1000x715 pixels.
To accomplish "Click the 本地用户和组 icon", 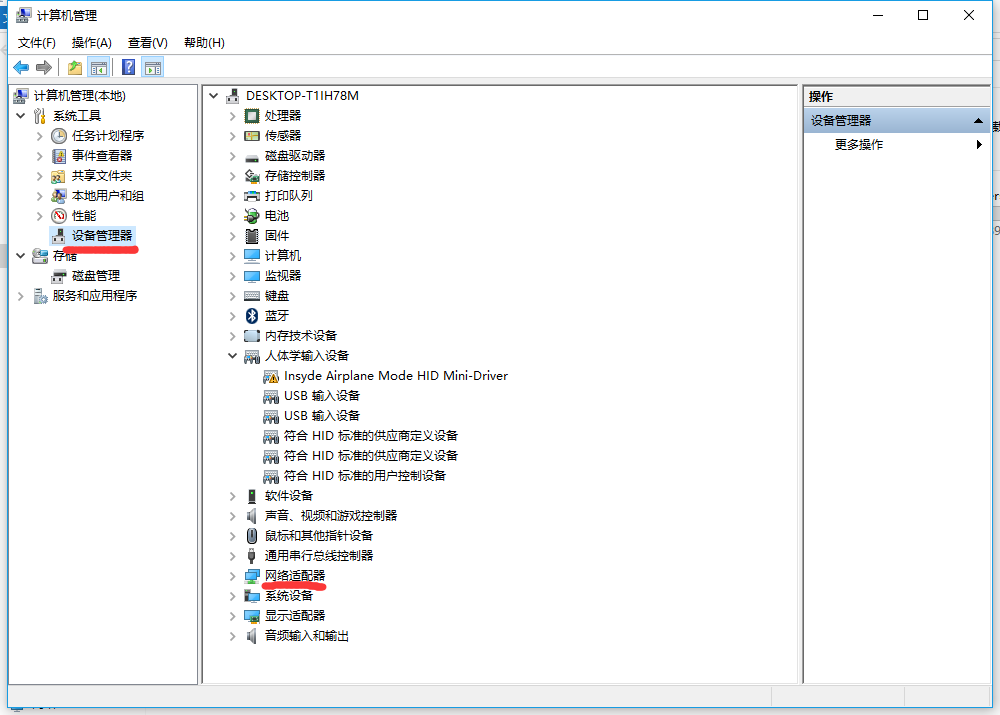I will tap(59, 196).
